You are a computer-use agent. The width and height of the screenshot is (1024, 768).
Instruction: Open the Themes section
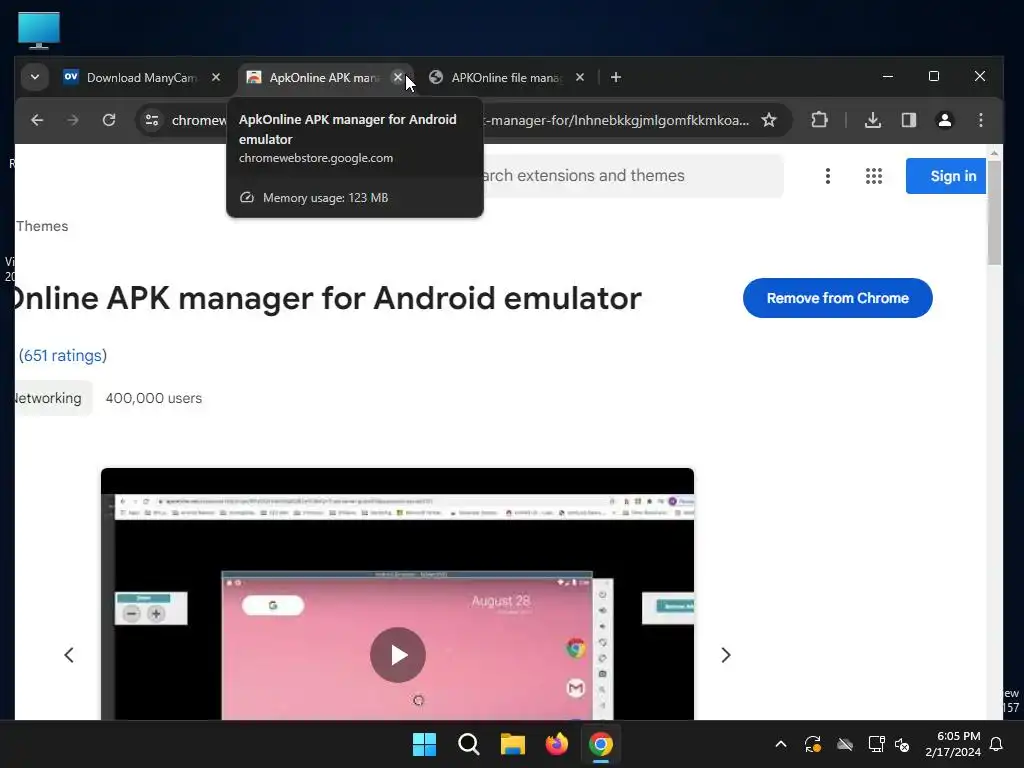[x=42, y=226]
